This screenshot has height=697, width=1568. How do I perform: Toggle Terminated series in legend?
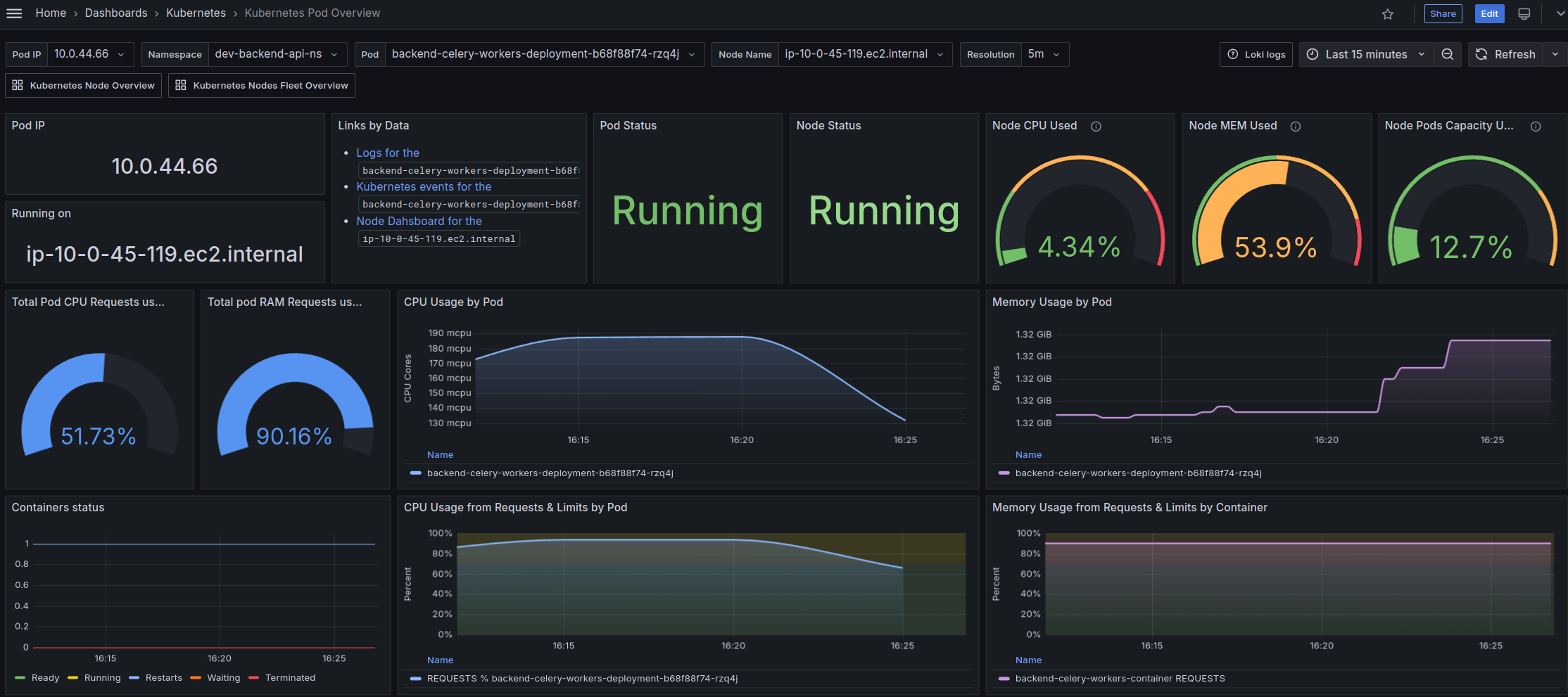tap(282, 678)
